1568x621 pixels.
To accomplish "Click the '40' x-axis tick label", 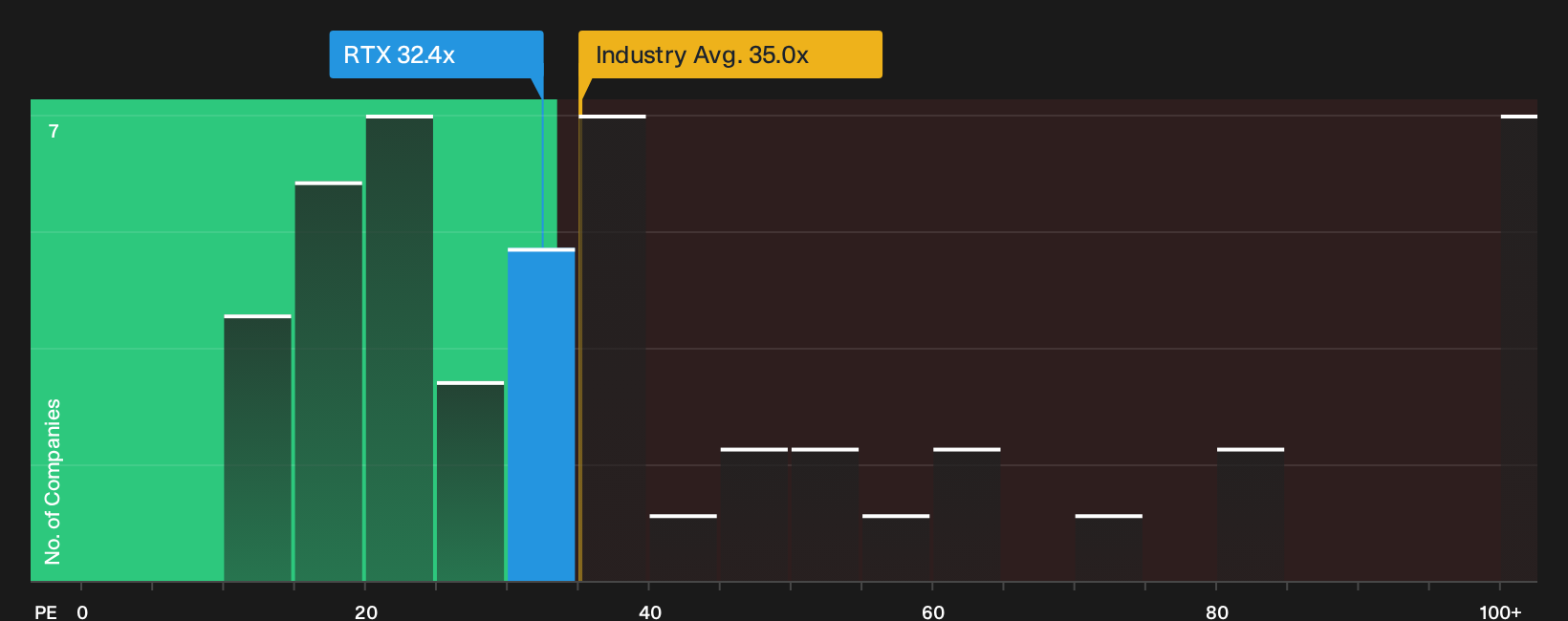I will (650, 612).
